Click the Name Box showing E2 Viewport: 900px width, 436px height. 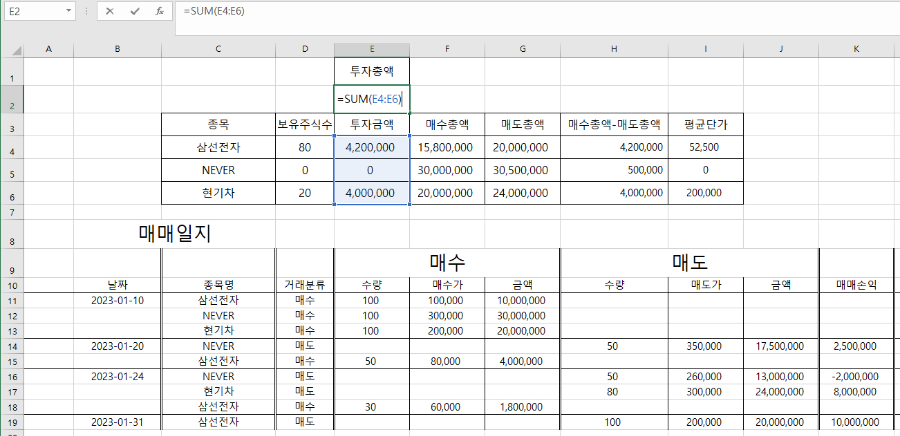[33, 11]
